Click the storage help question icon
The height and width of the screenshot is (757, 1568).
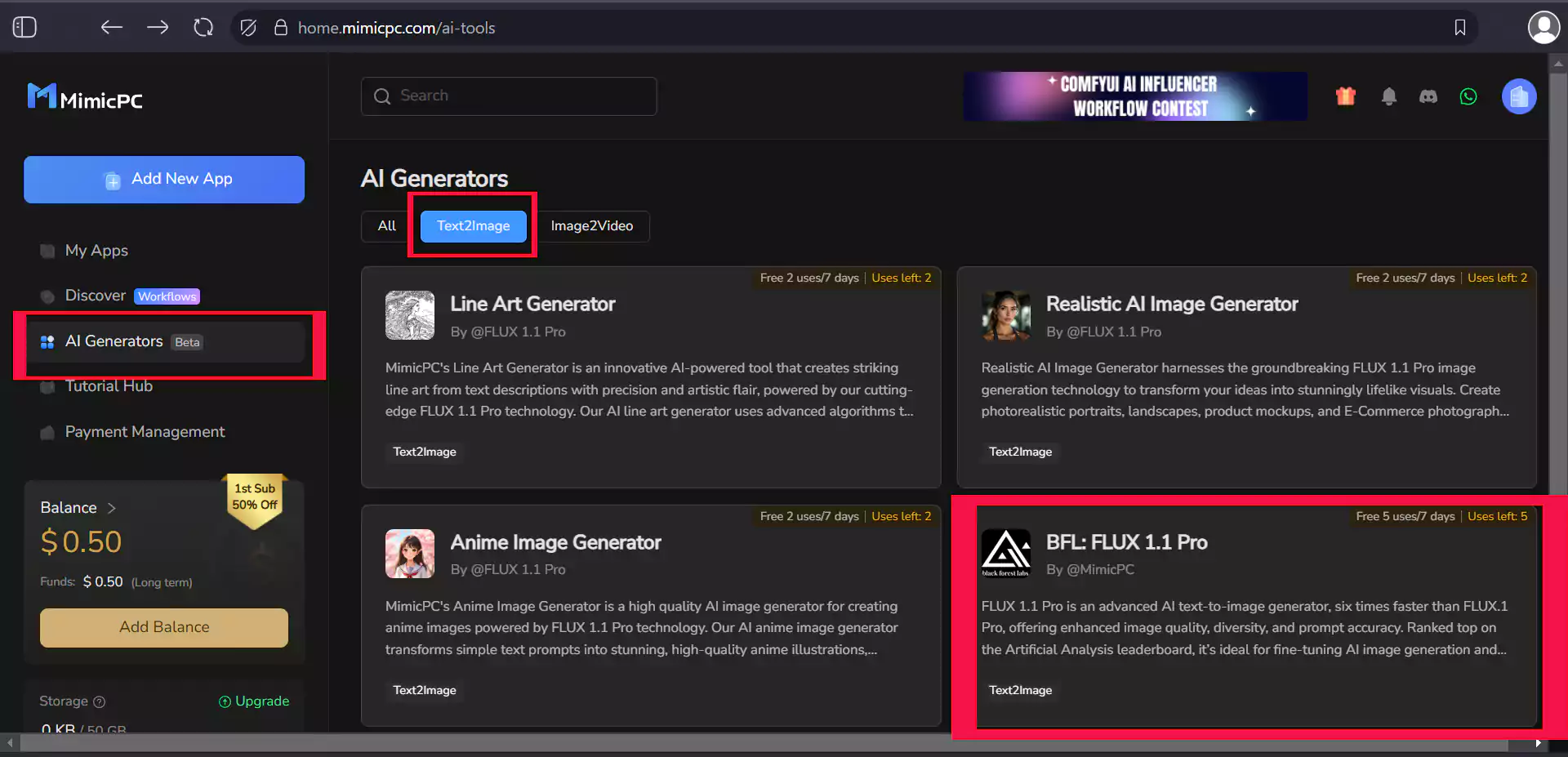(100, 701)
